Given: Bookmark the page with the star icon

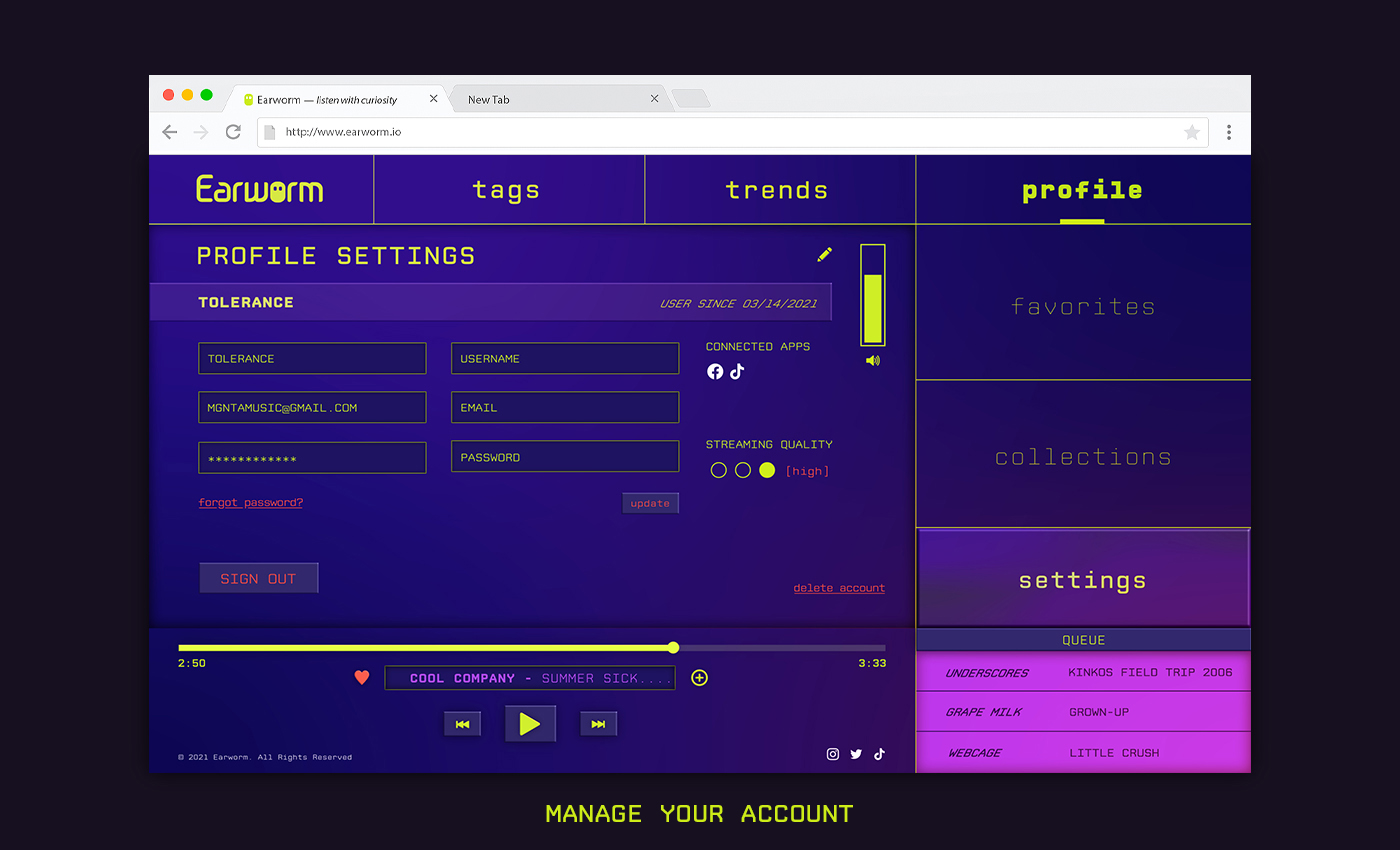Looking at the screenshot, I should tap(1192, 132).
